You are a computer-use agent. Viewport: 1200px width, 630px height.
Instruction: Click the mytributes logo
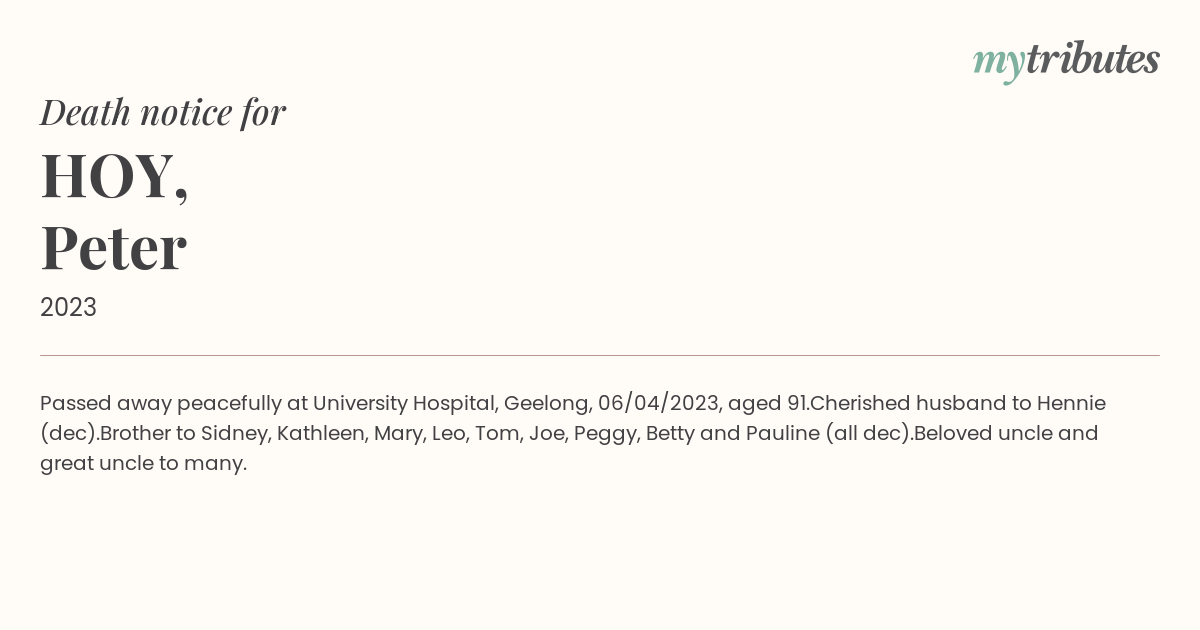pos(1066,61)
